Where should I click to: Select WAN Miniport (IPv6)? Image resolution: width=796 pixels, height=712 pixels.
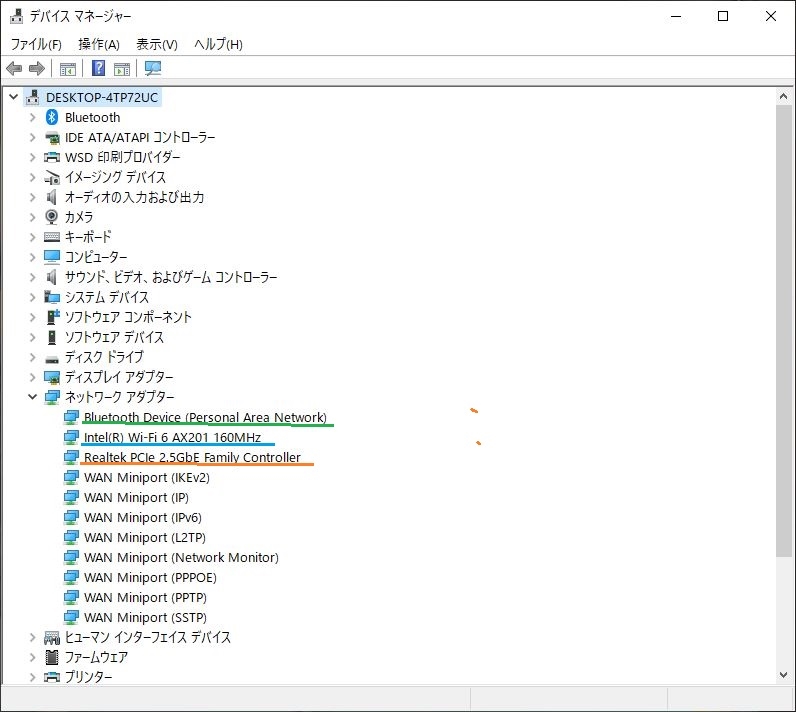(143, 518)
